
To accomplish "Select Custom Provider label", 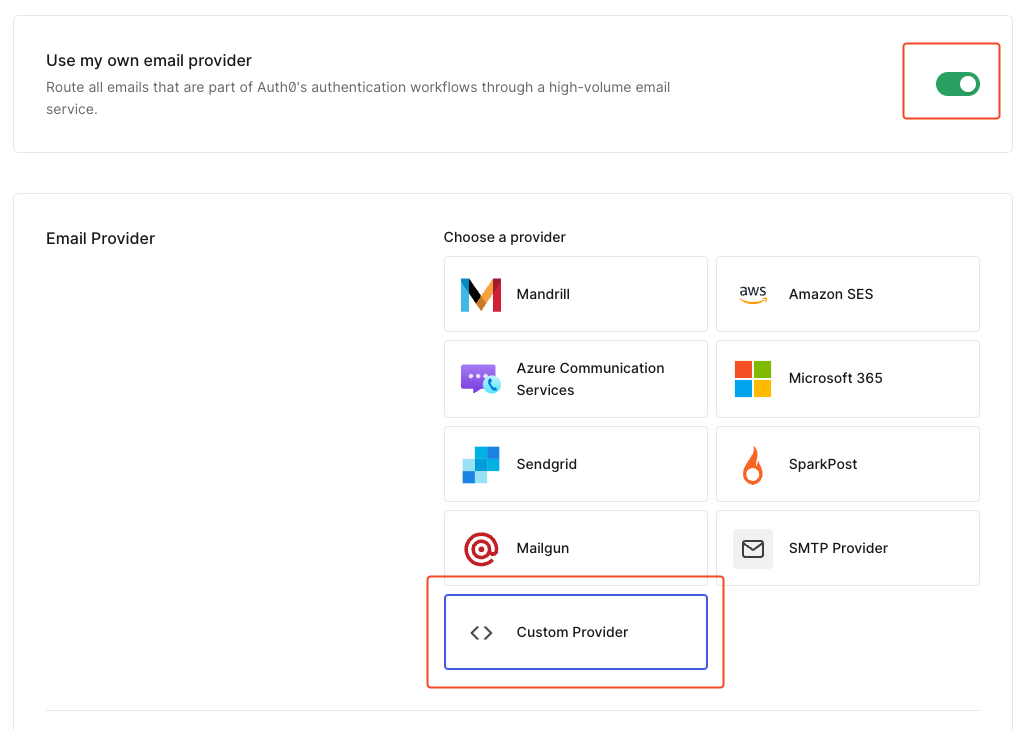I will [x=572, y=632].
